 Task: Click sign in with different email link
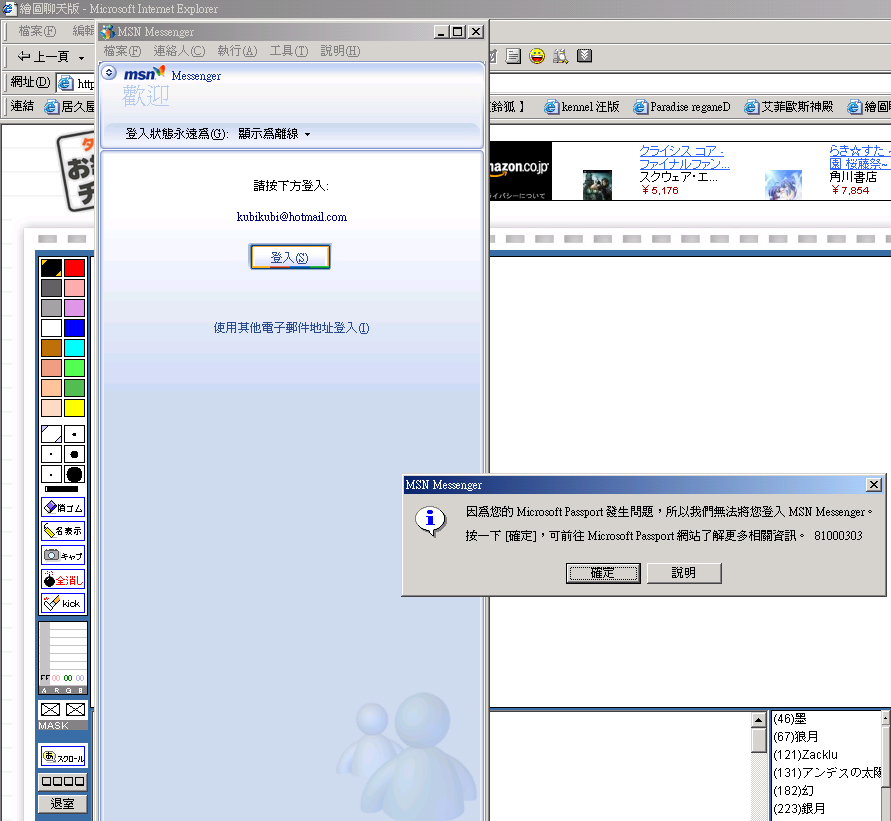pos(292,328)
